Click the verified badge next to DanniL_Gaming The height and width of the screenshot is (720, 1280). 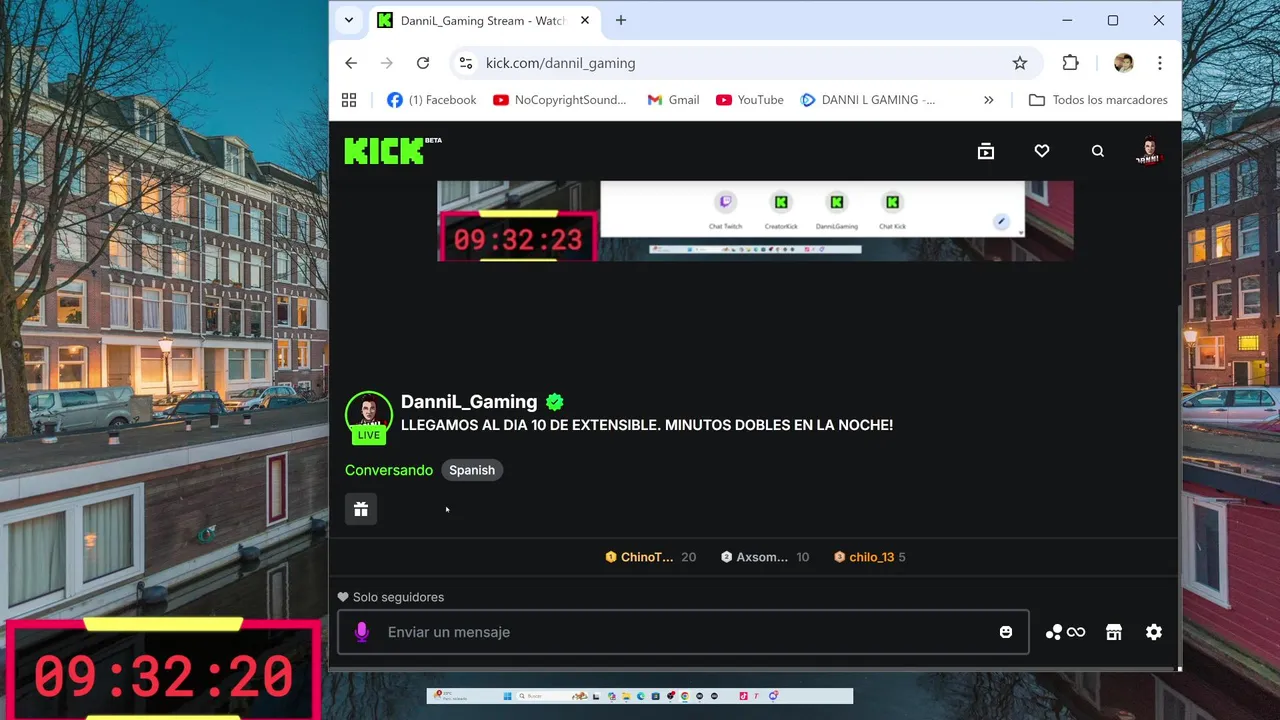[555, 402]
